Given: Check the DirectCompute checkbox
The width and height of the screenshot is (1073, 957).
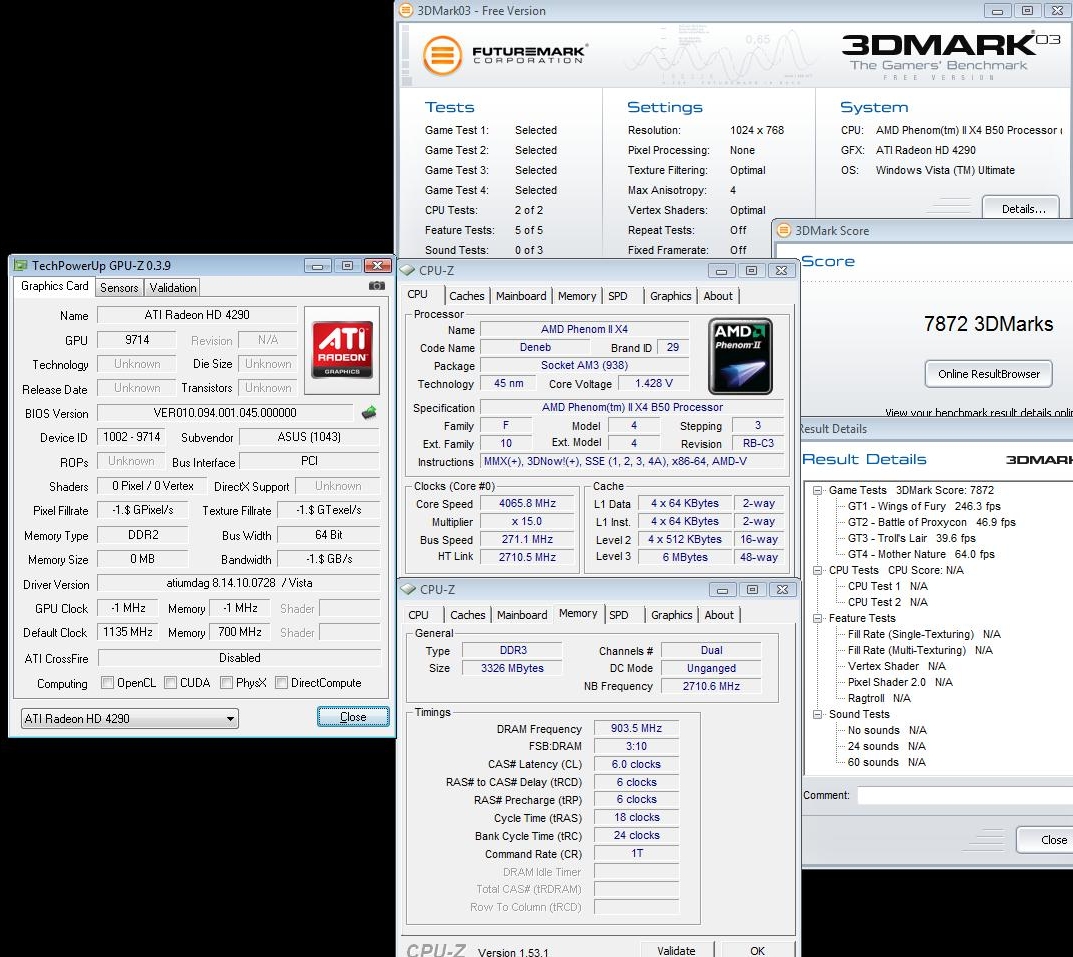Looking at the screenshot, I should coord(281,683).
